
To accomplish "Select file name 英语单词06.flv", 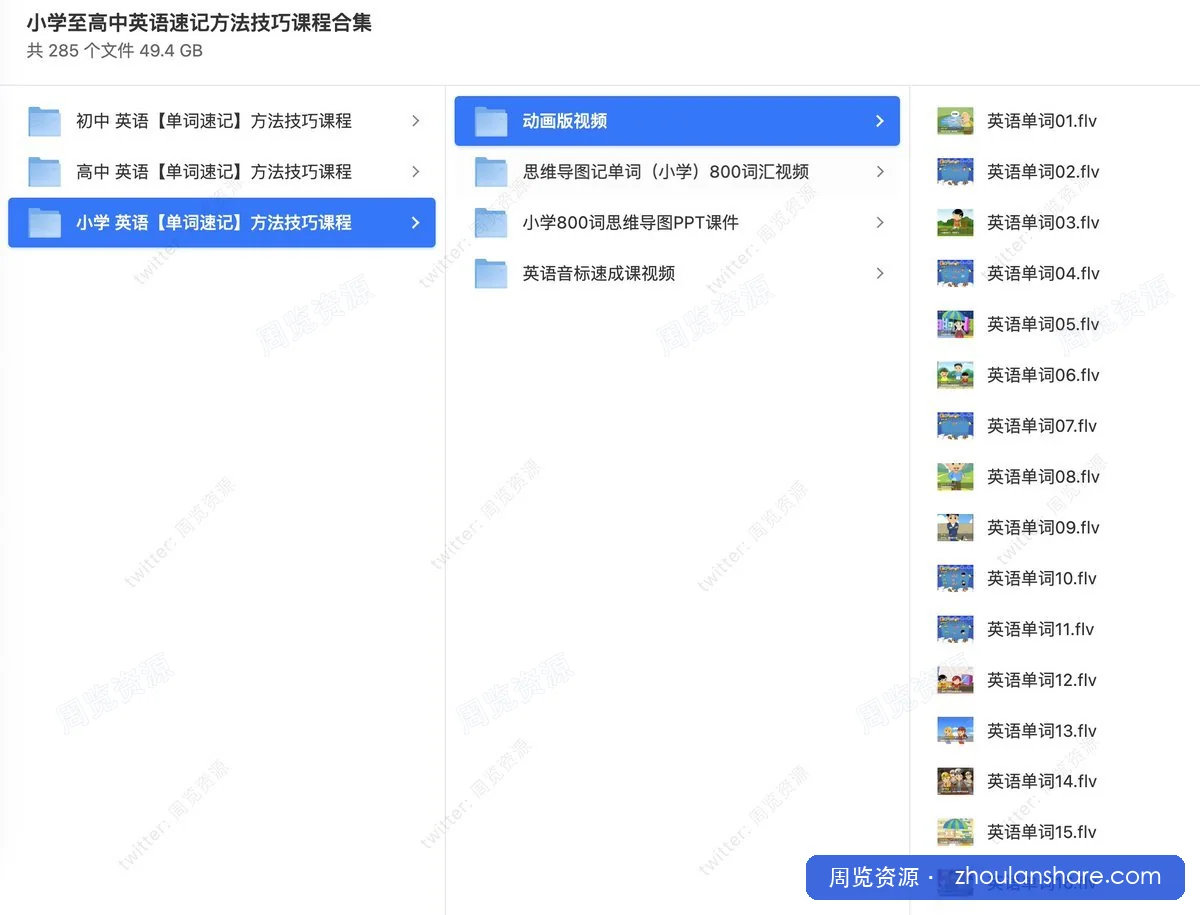I will point(1043,375).
